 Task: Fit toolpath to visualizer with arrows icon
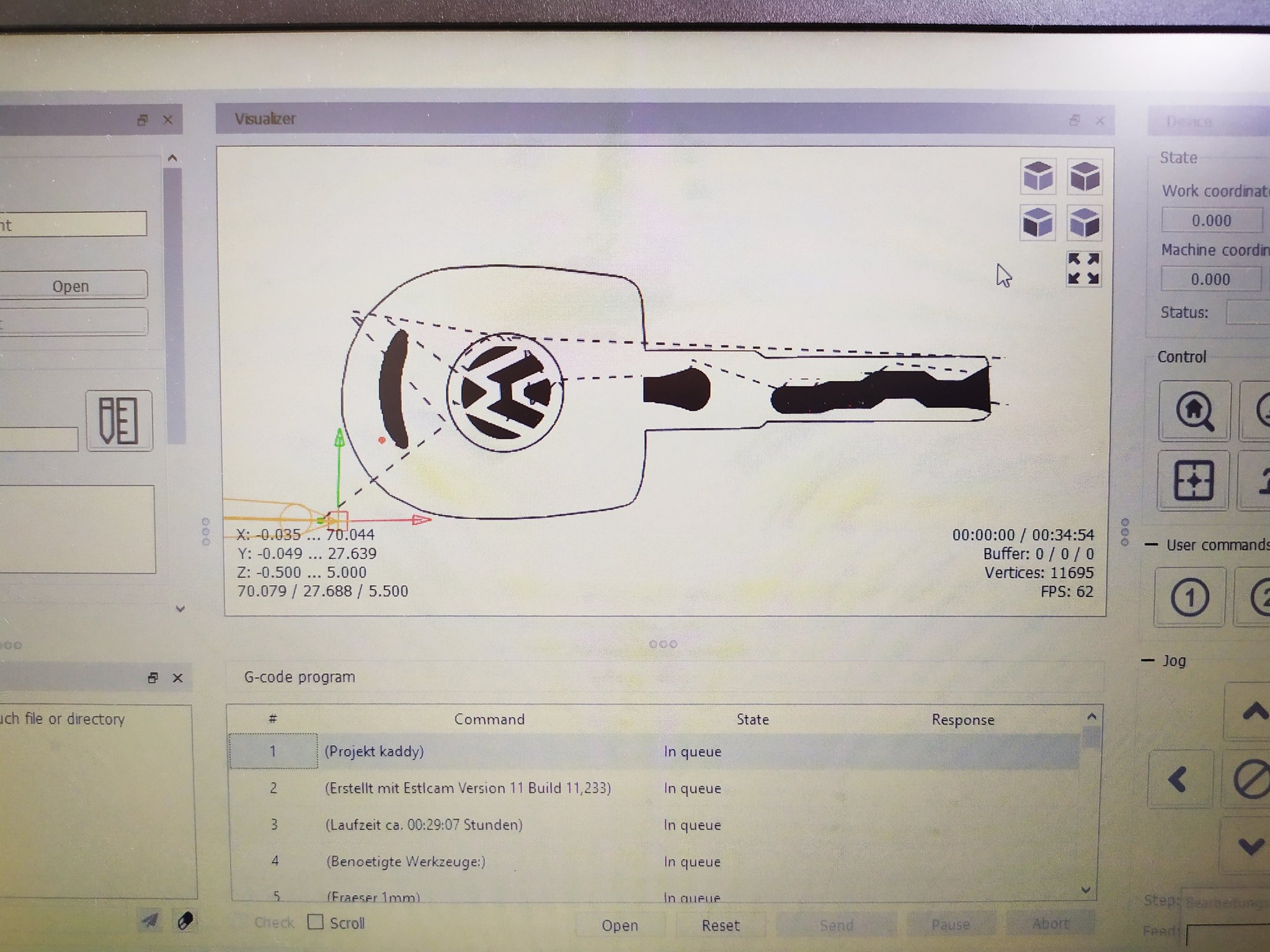[1083, 269]
